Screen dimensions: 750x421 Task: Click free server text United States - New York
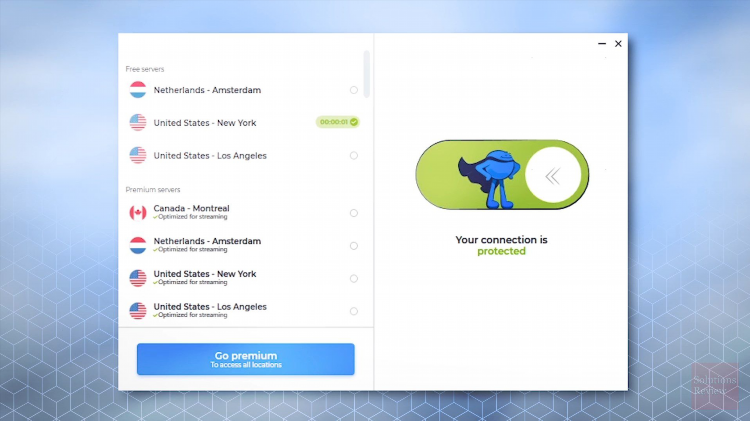[x=205, y=123]
